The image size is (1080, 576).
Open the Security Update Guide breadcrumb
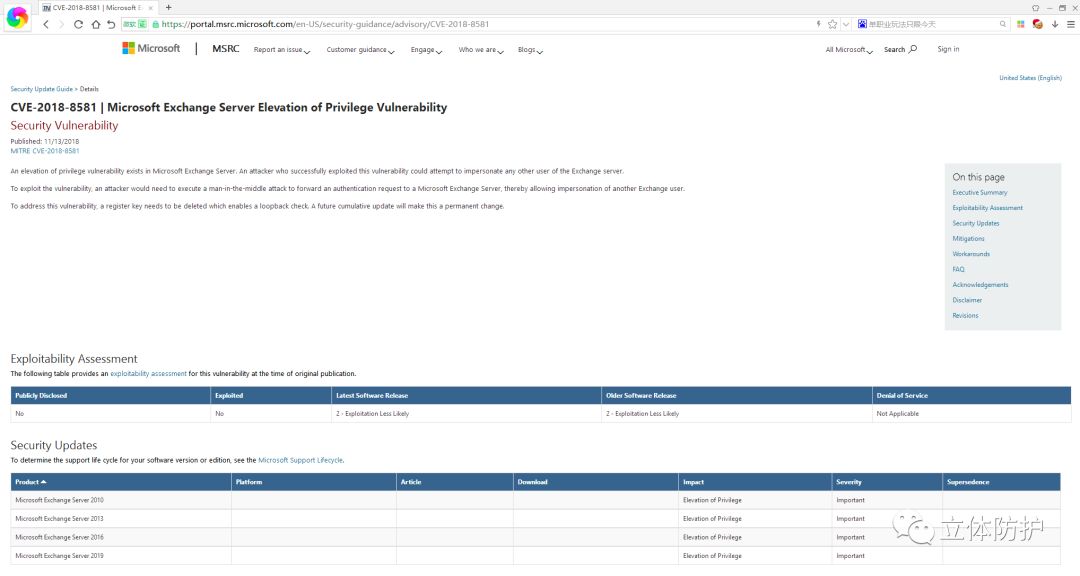41,89
